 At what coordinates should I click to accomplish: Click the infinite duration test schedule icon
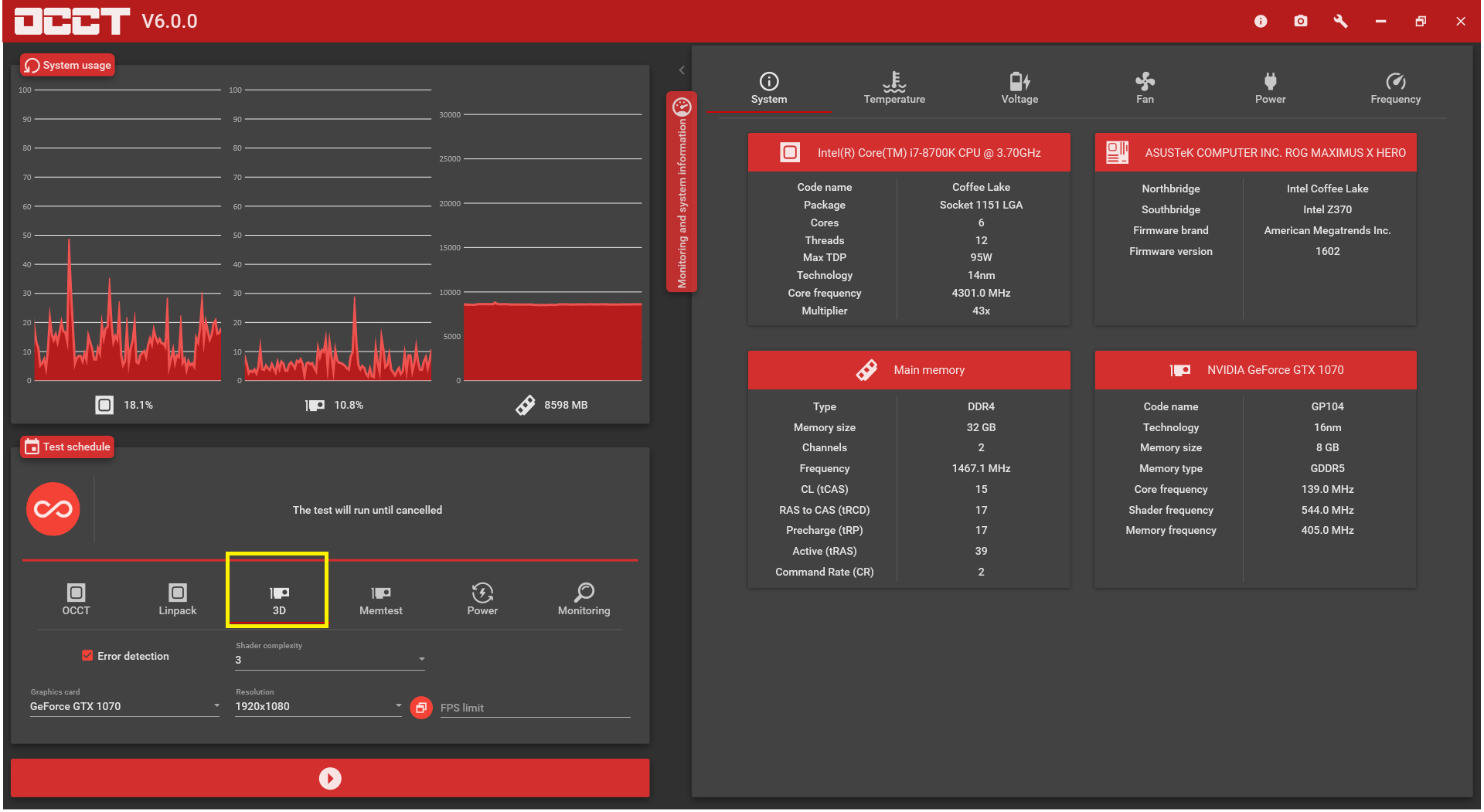tap(53, 509)
